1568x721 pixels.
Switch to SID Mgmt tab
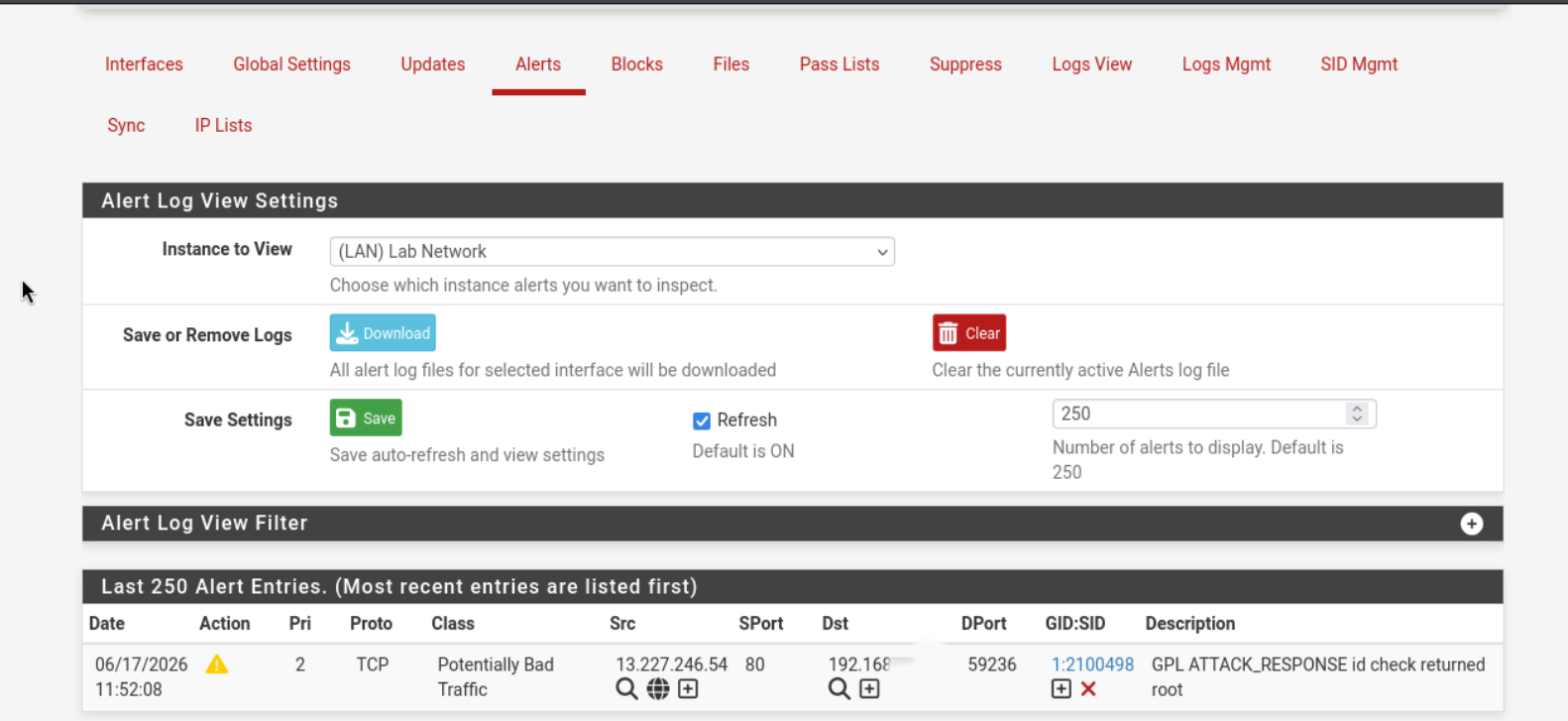pyautogui.click(x=1359, y=64)
